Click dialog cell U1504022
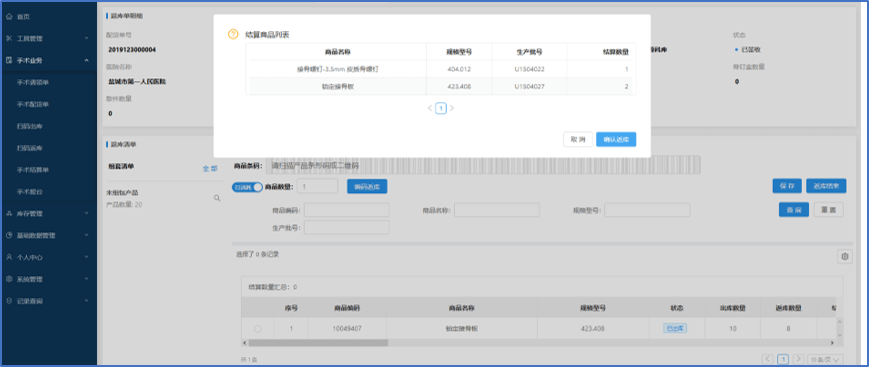Screen dimensions: 869x367 pyautogui.click(x=529, y=69)
